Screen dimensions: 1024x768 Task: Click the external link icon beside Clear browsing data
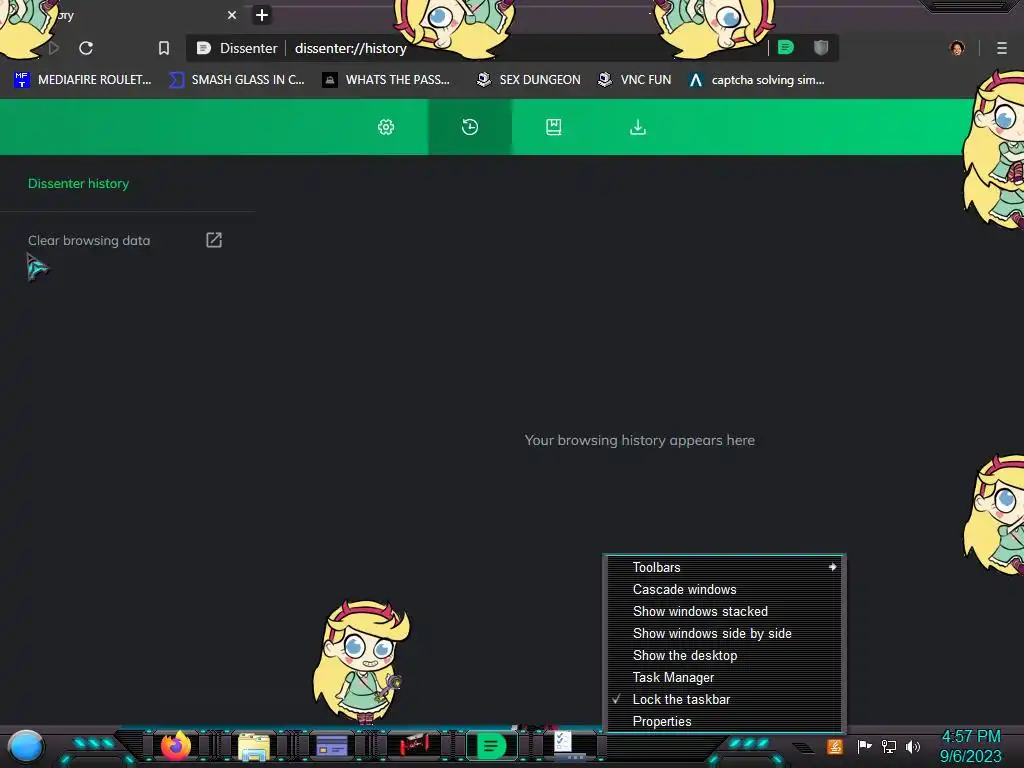(x=214, y=240)
